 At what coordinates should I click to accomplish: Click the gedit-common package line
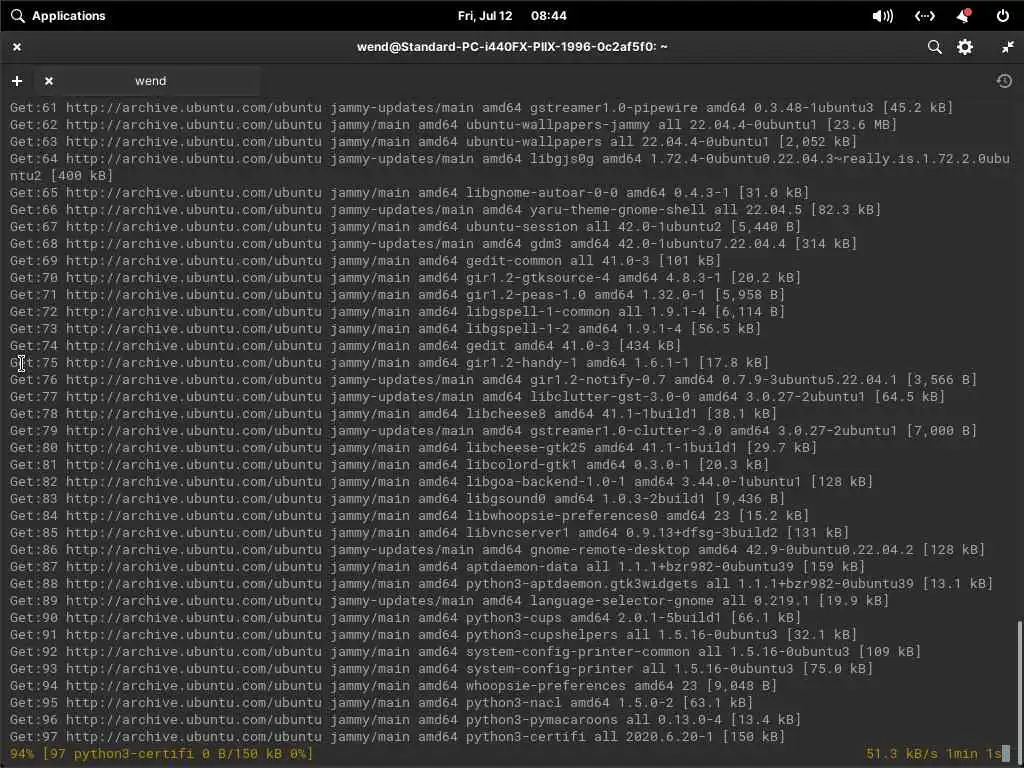point(365,260)
